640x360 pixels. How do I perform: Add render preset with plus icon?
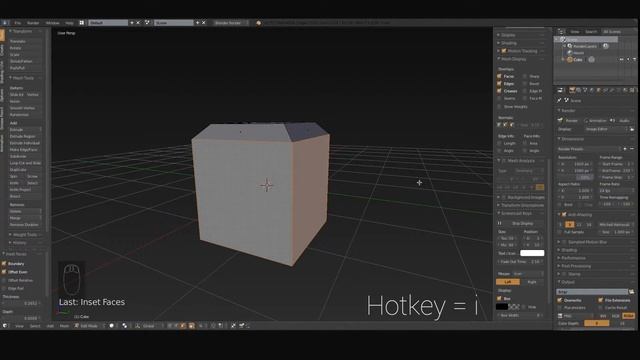click(625, 149)
